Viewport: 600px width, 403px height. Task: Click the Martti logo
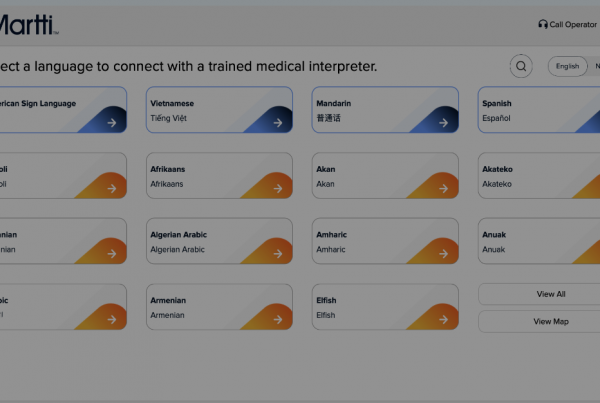pyautogui.click(x=28, y=25)
